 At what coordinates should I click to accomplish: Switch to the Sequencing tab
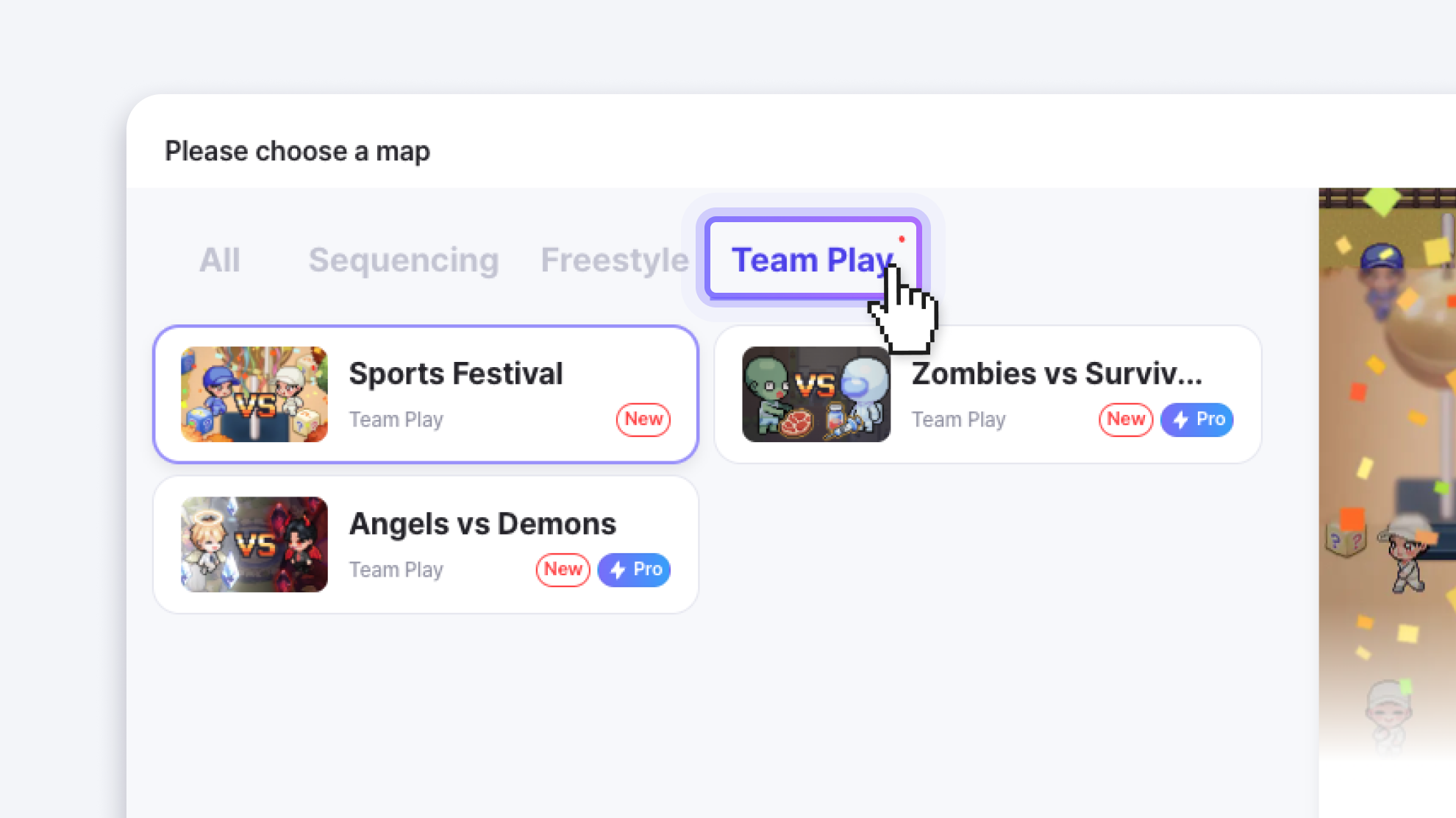pyautogui.click(x=403, y=260)
